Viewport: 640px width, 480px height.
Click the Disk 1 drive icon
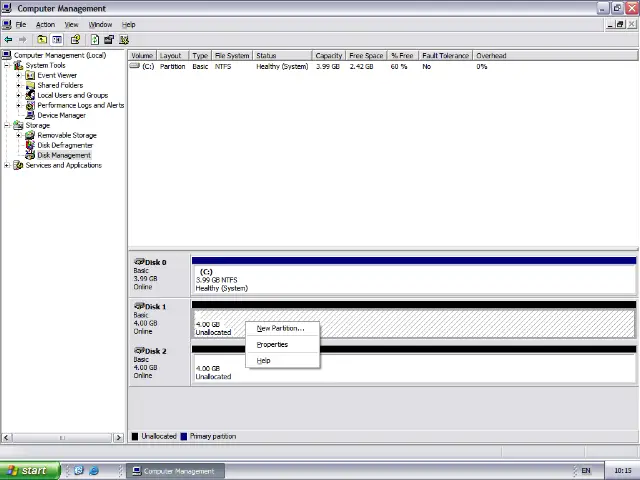(139, 306)
